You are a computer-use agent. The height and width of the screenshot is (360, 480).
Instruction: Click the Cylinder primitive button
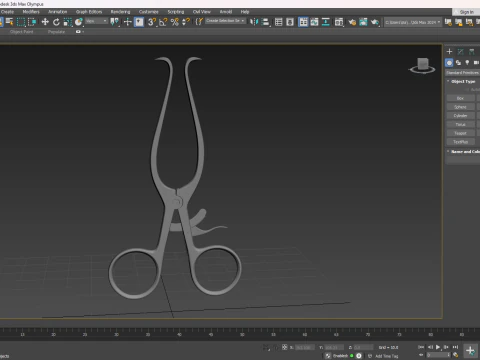pyautogui.click(x=460, y=116)
